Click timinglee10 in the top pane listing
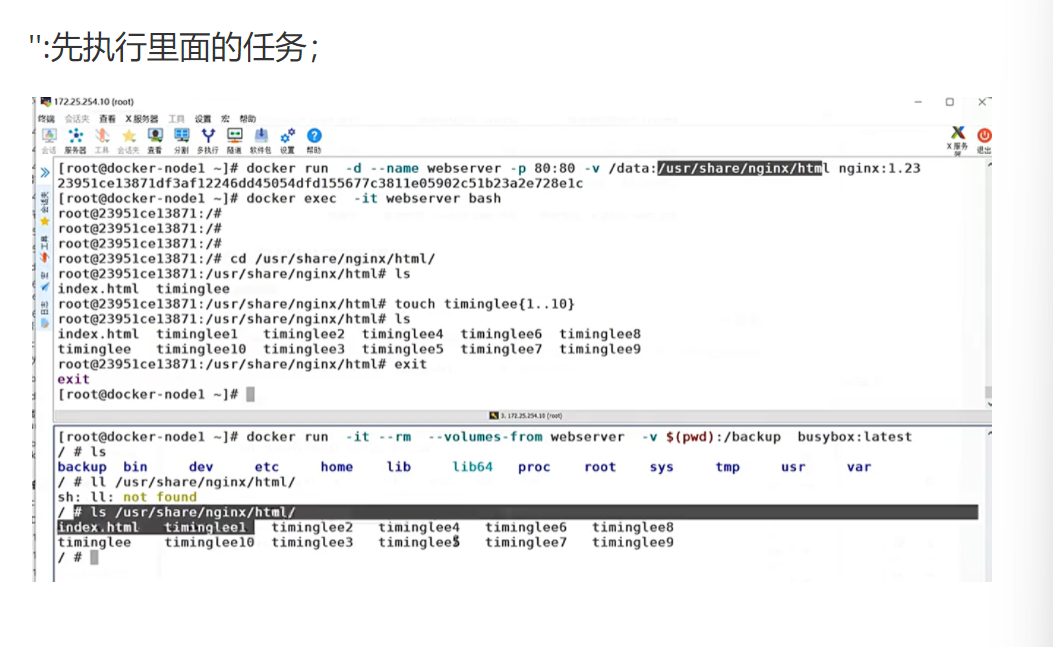This screenshot has height=647, width=1053. 201,349
